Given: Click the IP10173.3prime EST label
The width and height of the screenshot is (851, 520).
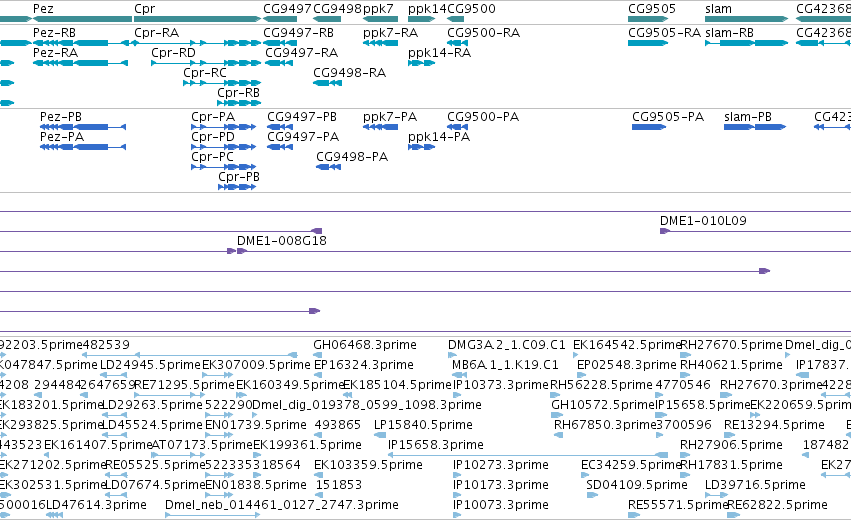Looking at the screenshot, I should tap(500, 485).
